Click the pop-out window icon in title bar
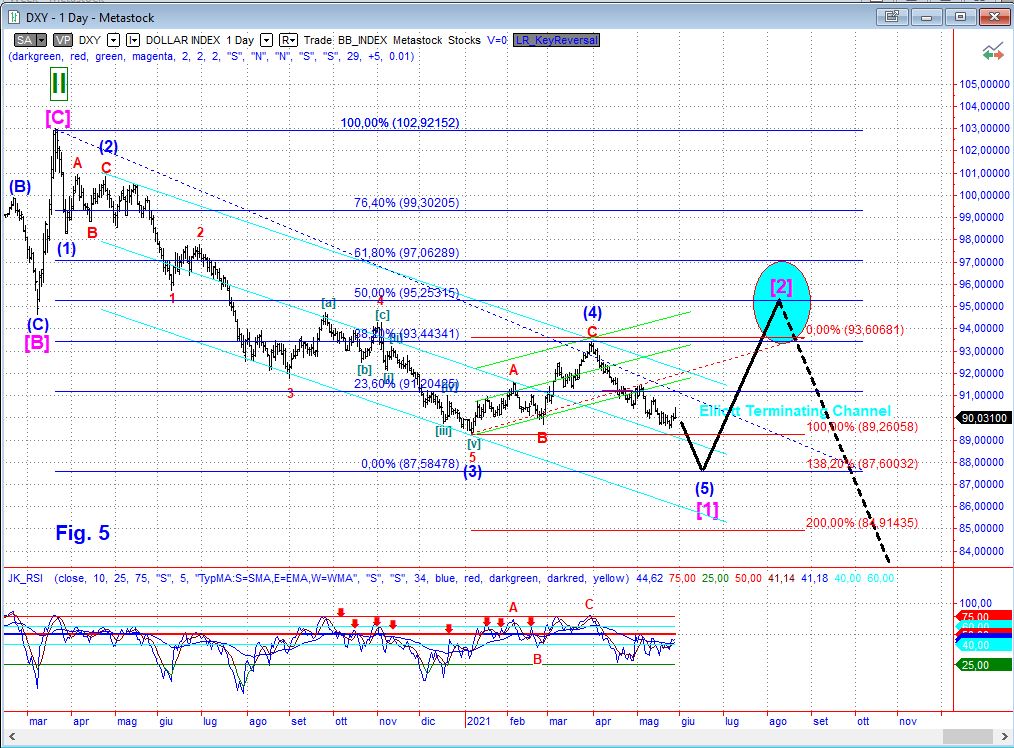Image resolution: width=1014 pixels, height=748 pixels. coord(887,17)
